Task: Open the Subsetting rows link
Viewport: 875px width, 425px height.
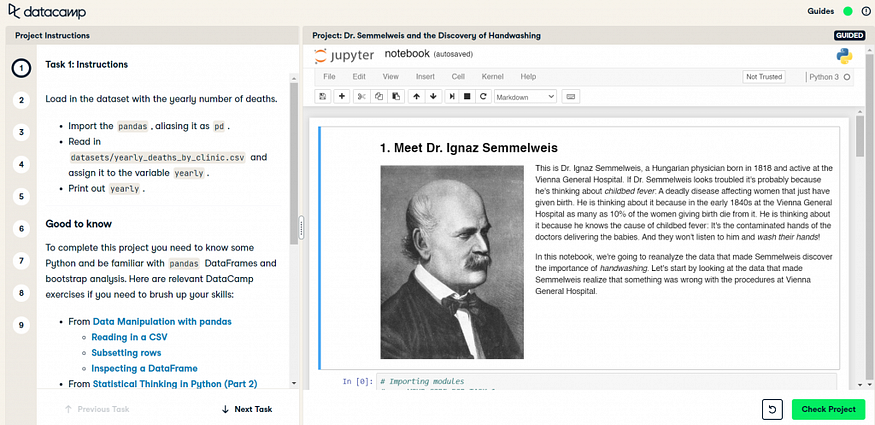Action: click(x=126, y=353)
